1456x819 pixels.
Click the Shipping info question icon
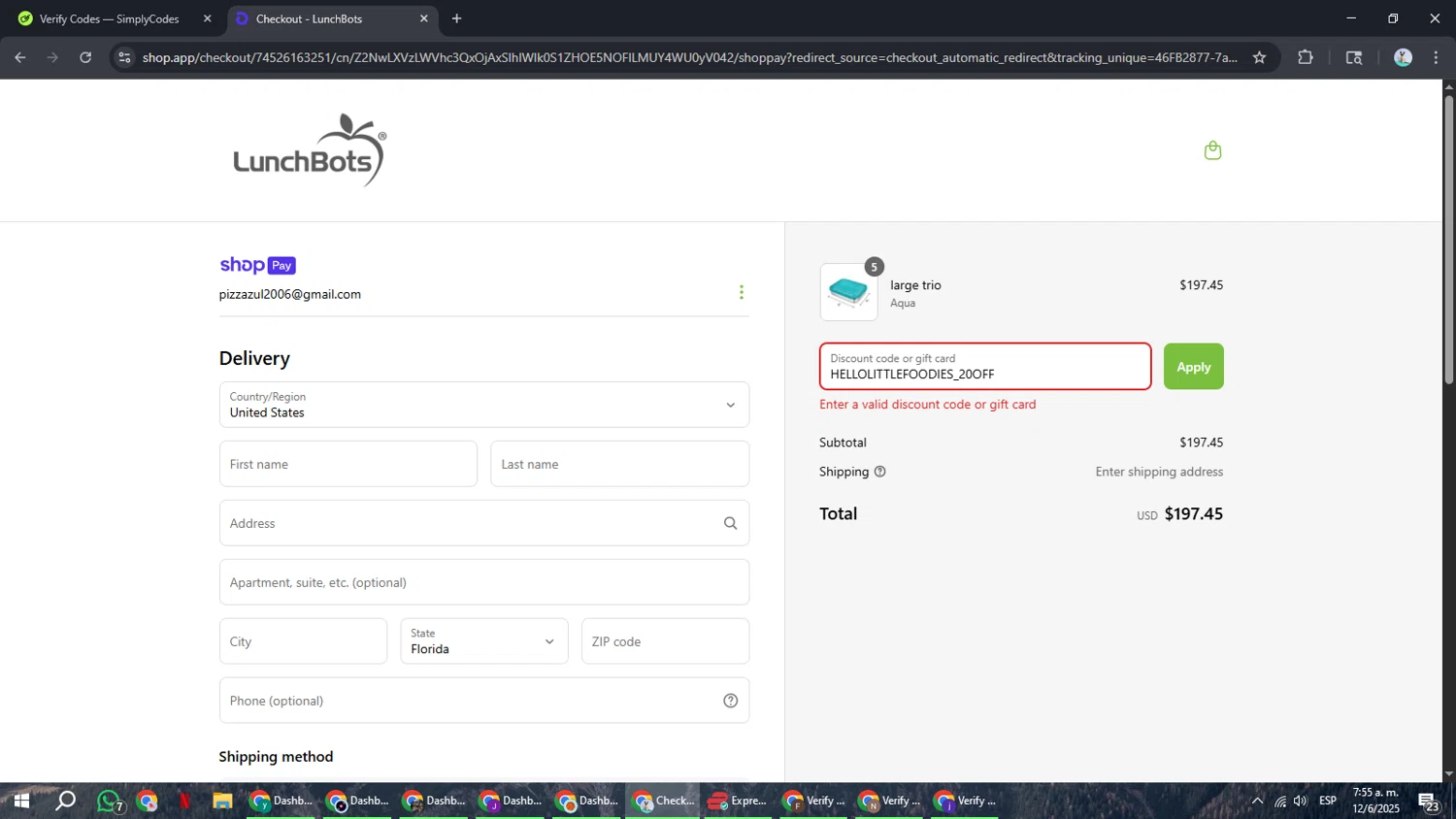tap(880, 472)
